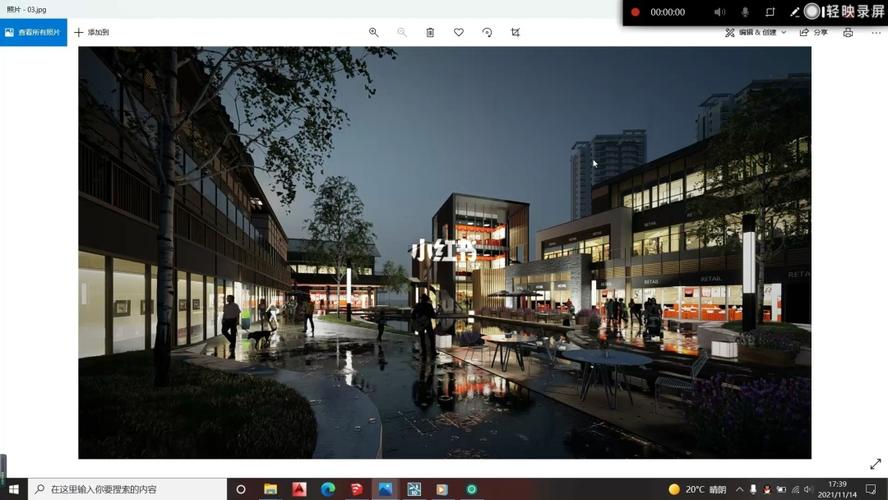Open the green circle recorder taskbar icon
This screenshot has width=888, height=500.
(471, 489)
